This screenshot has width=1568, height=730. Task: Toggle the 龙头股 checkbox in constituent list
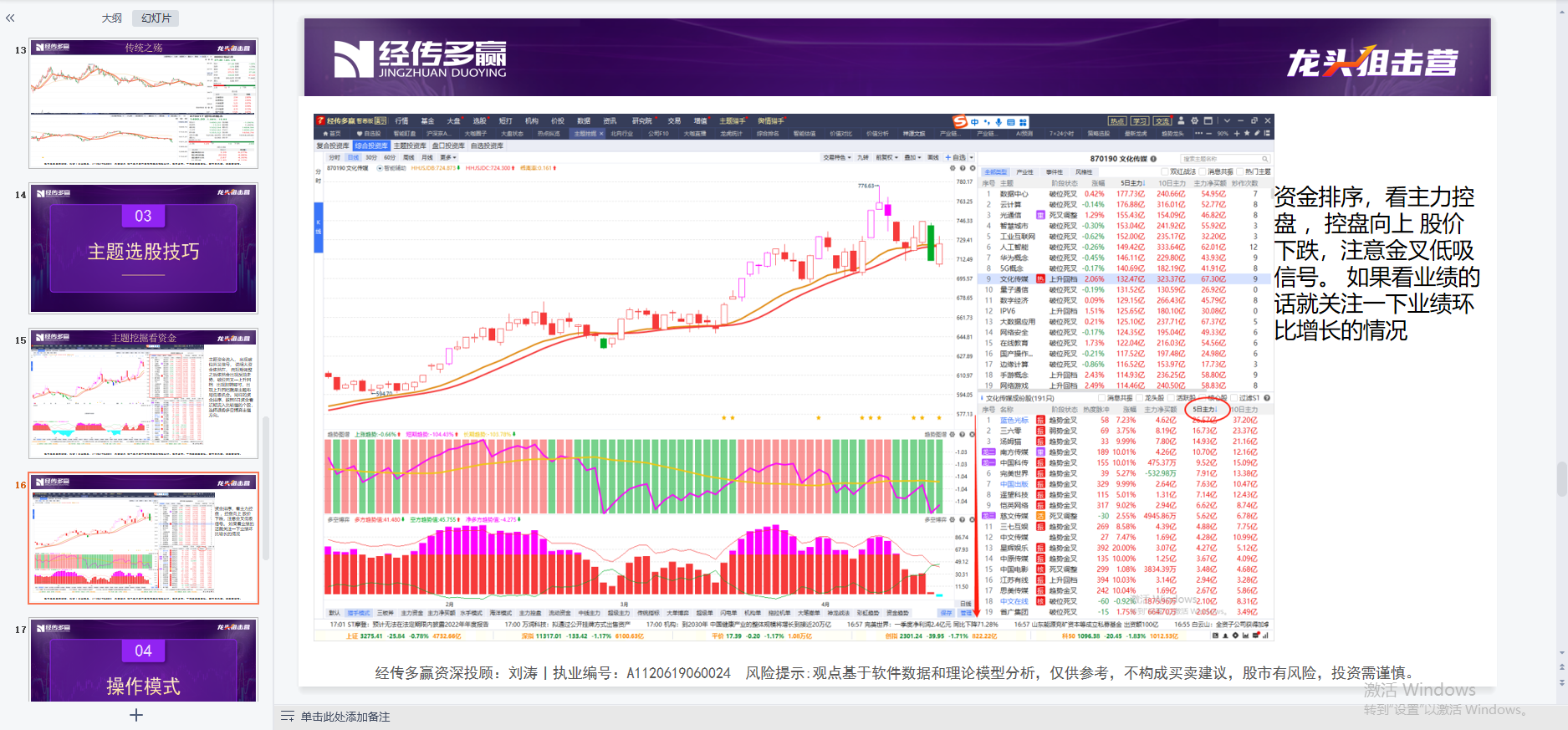click(x=1139, y=398)
